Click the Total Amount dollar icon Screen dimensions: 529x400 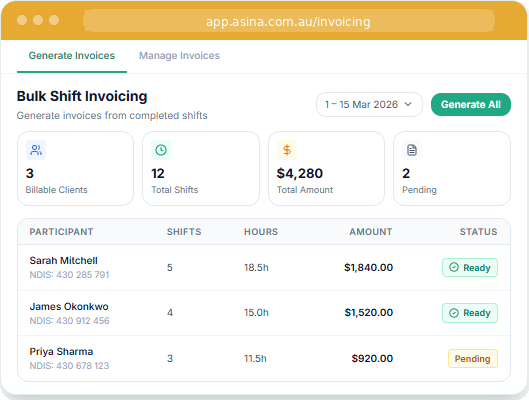[287, 150]
